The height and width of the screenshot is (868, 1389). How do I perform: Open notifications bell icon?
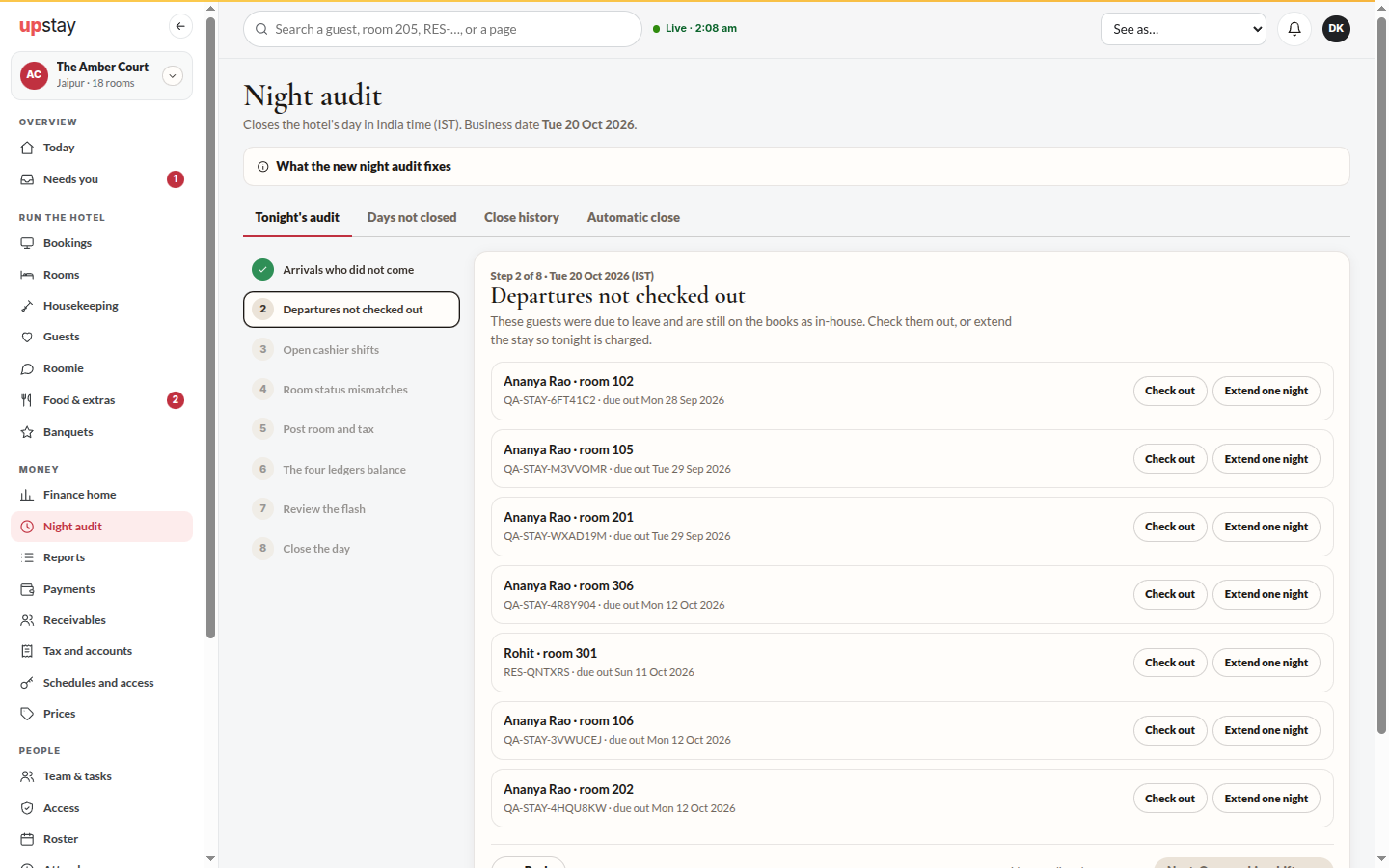point(1294,29)
